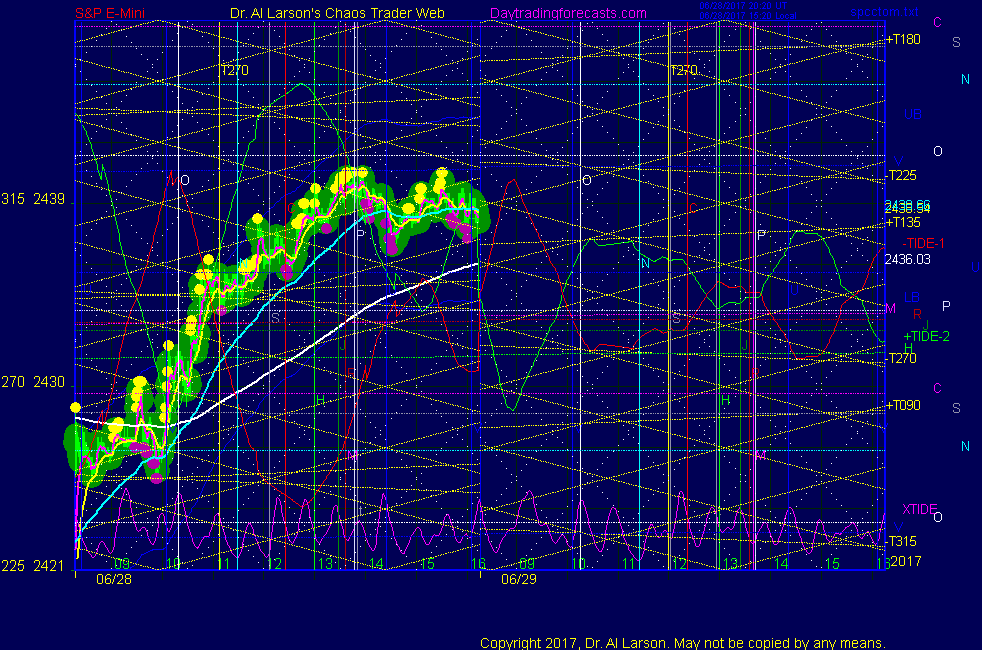Click the T270 label in 06/28 session
Viewport: 982px width, 650px height.
point(235,70)
